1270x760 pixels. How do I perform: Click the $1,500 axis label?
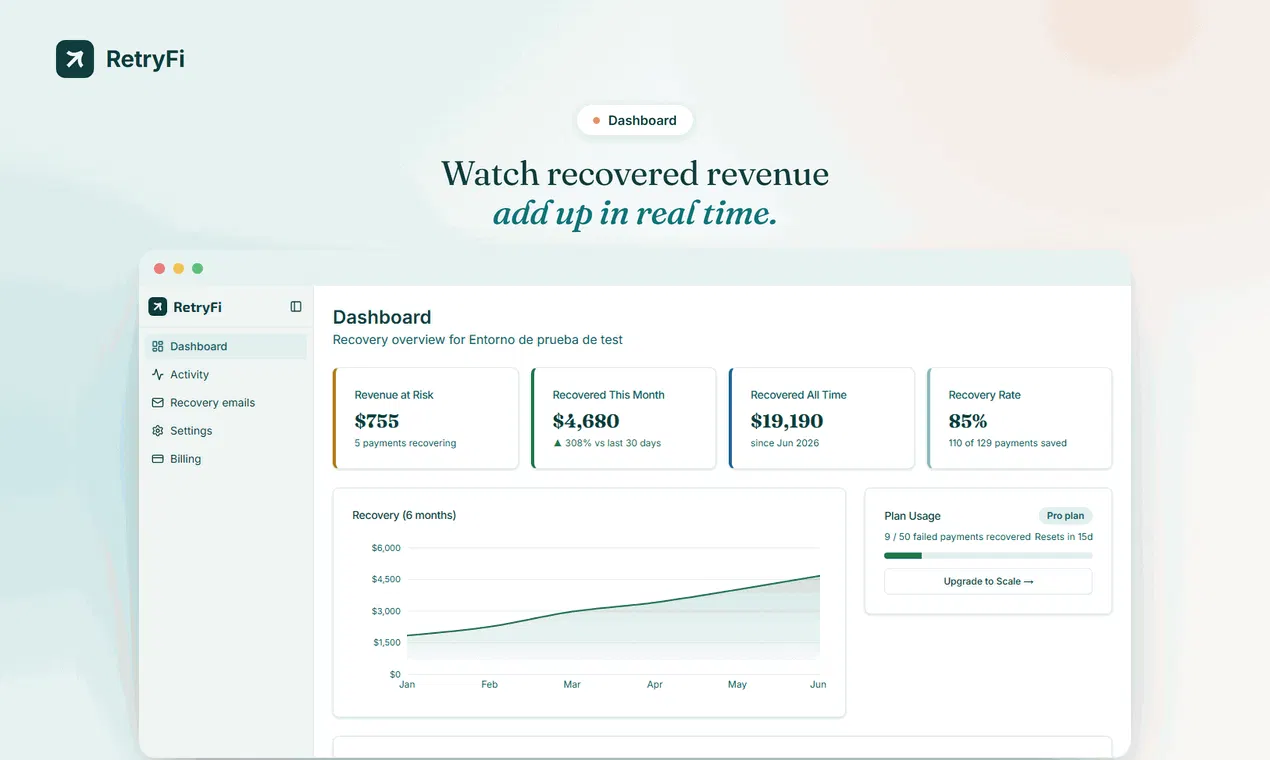point(386,642)
